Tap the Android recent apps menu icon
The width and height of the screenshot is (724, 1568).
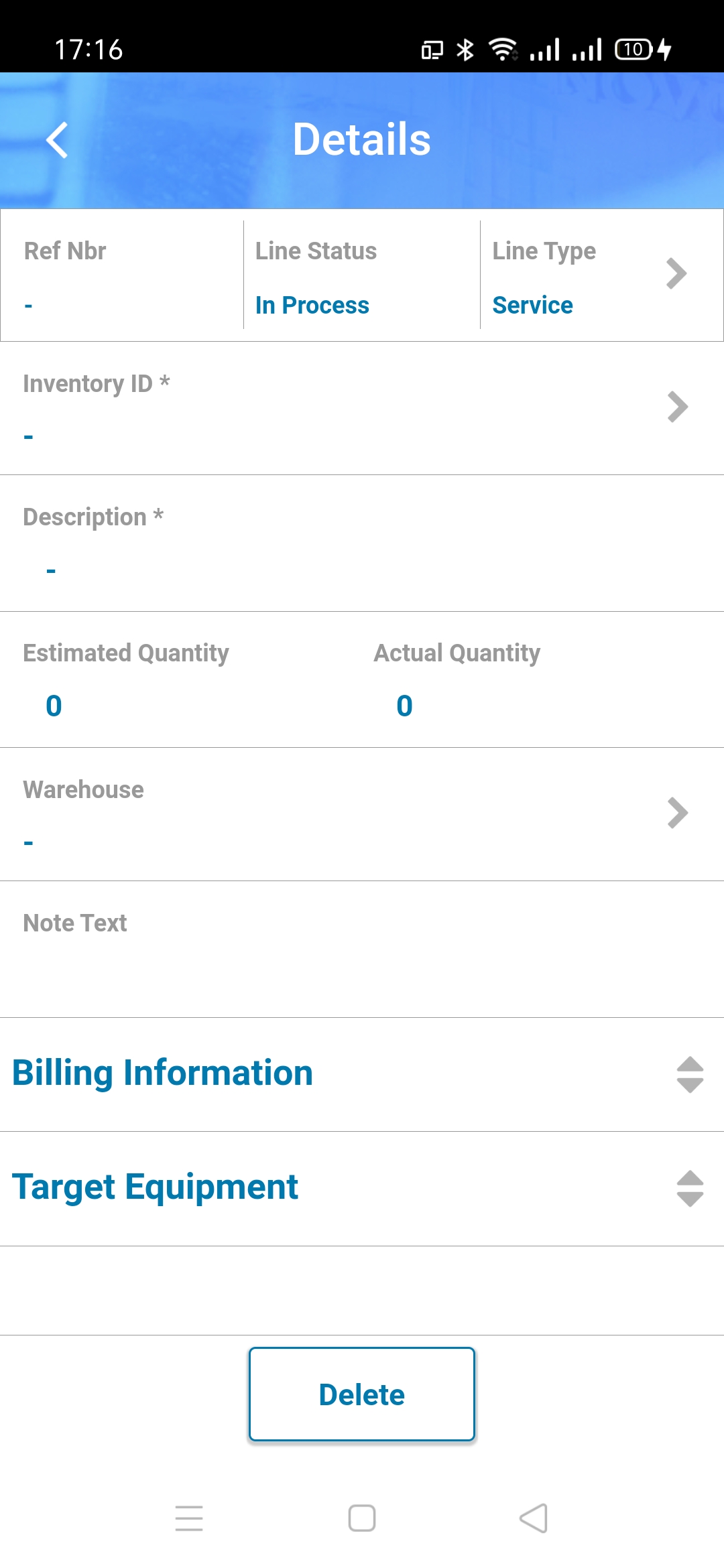point(189,1518)
